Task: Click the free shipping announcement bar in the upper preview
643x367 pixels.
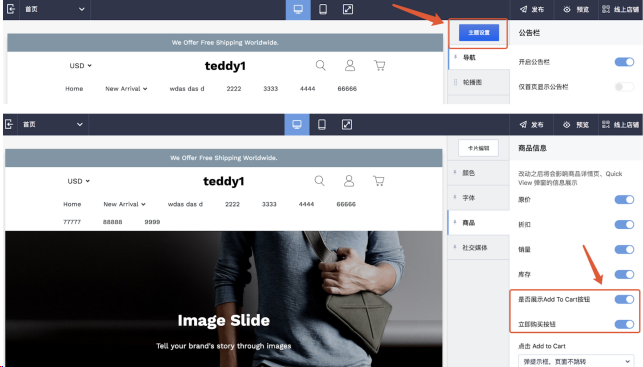Action: [225, 43]
